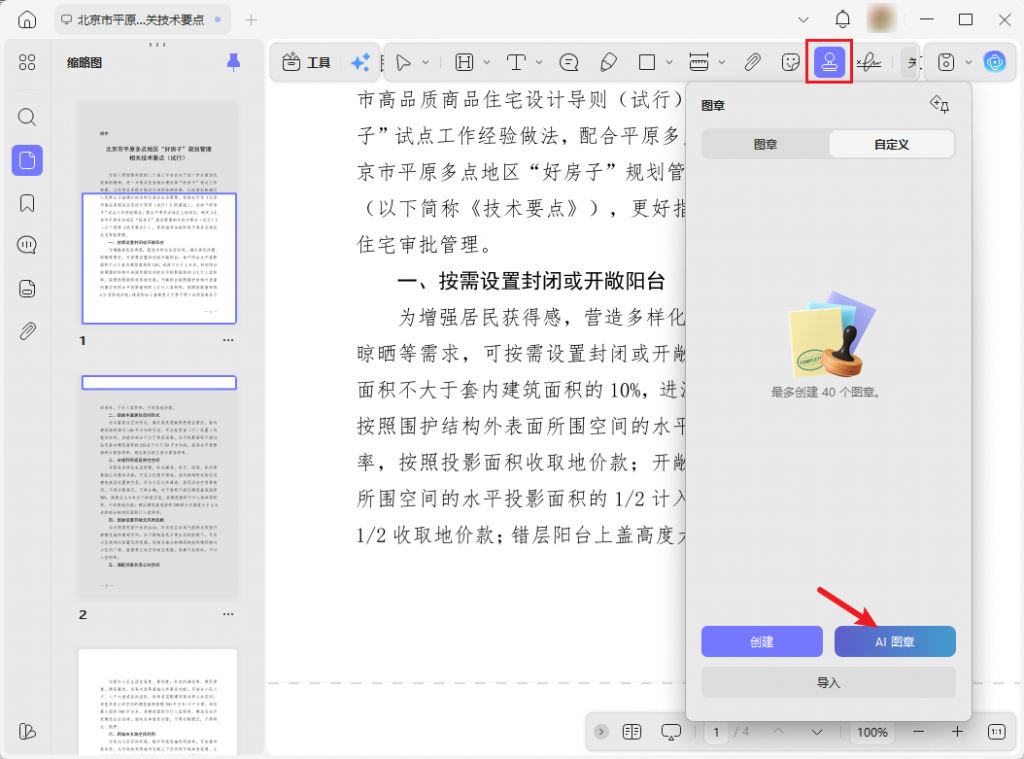Click the 导入 import button
1024x759 pixels.
coord(828,682)
